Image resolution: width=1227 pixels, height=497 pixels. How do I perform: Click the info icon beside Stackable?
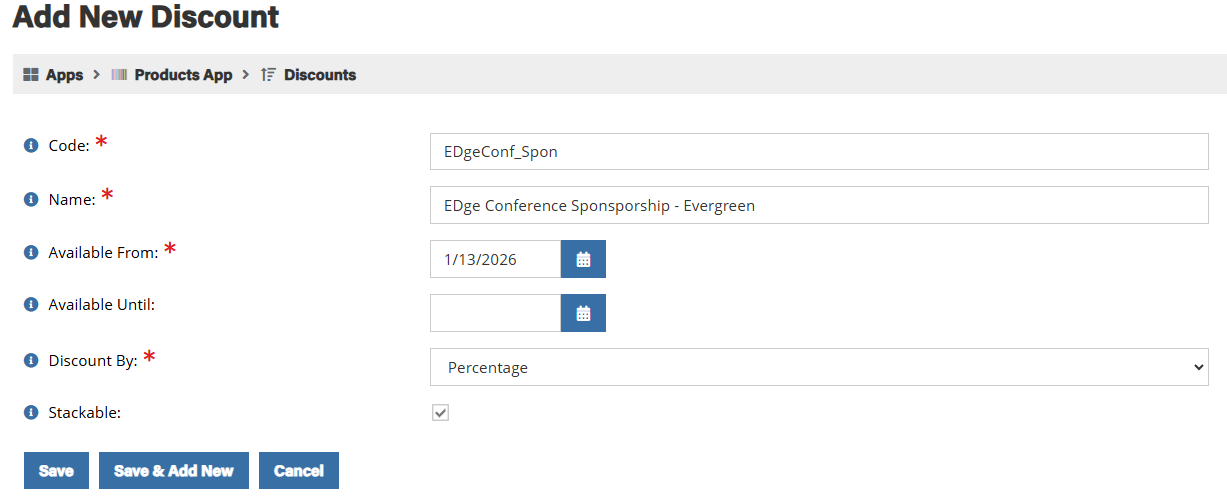coord(30,412)
